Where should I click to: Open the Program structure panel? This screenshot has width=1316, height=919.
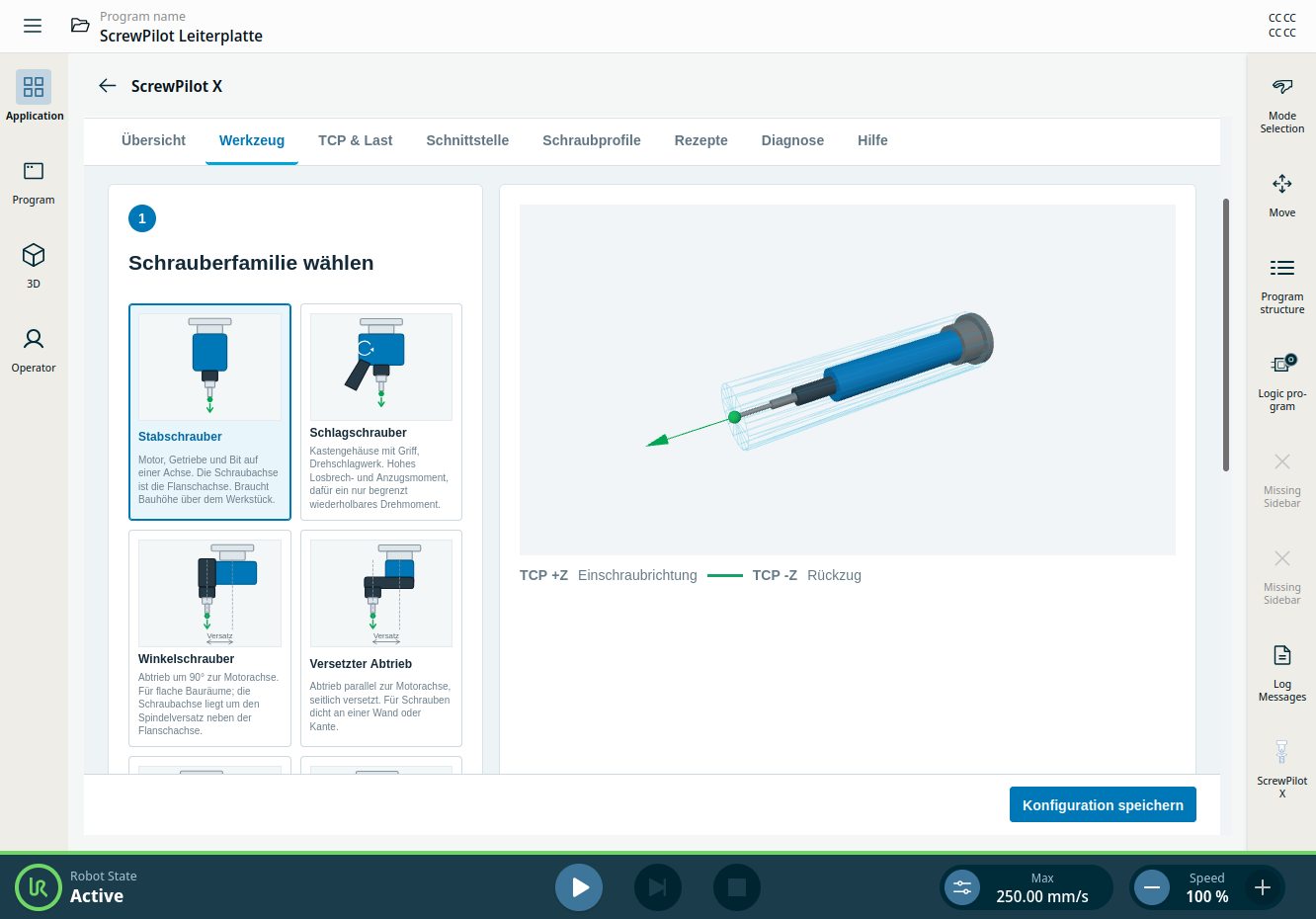1282,287
